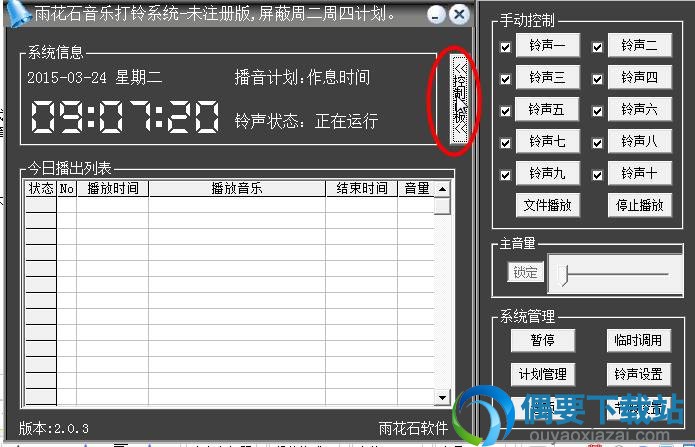Trigger the 铃声四 button
This screenshot has height=447, width=695.
point(640,77)
